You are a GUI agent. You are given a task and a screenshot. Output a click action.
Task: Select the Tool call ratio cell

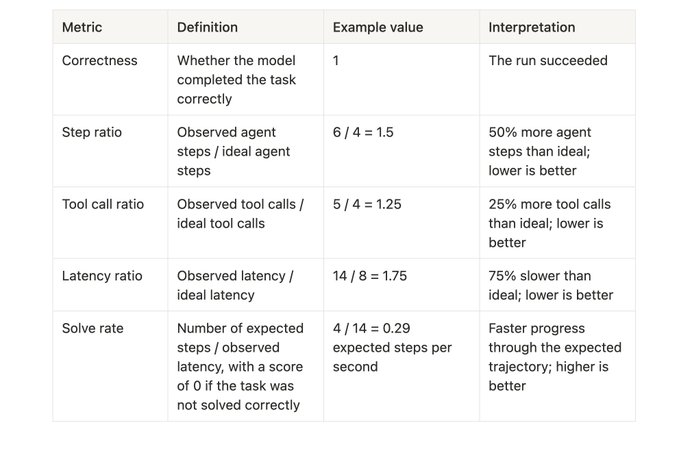(x=103, y=204)
